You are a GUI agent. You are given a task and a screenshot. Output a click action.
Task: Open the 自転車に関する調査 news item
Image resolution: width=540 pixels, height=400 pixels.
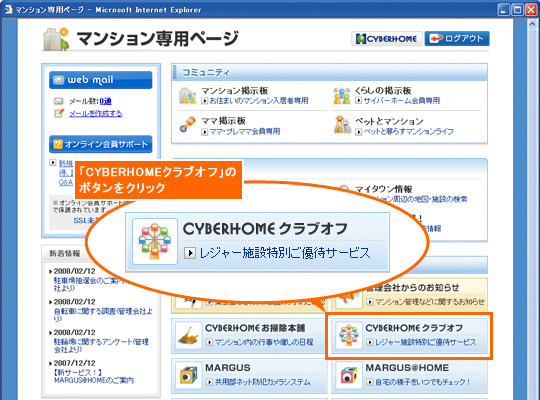[103, 315]
